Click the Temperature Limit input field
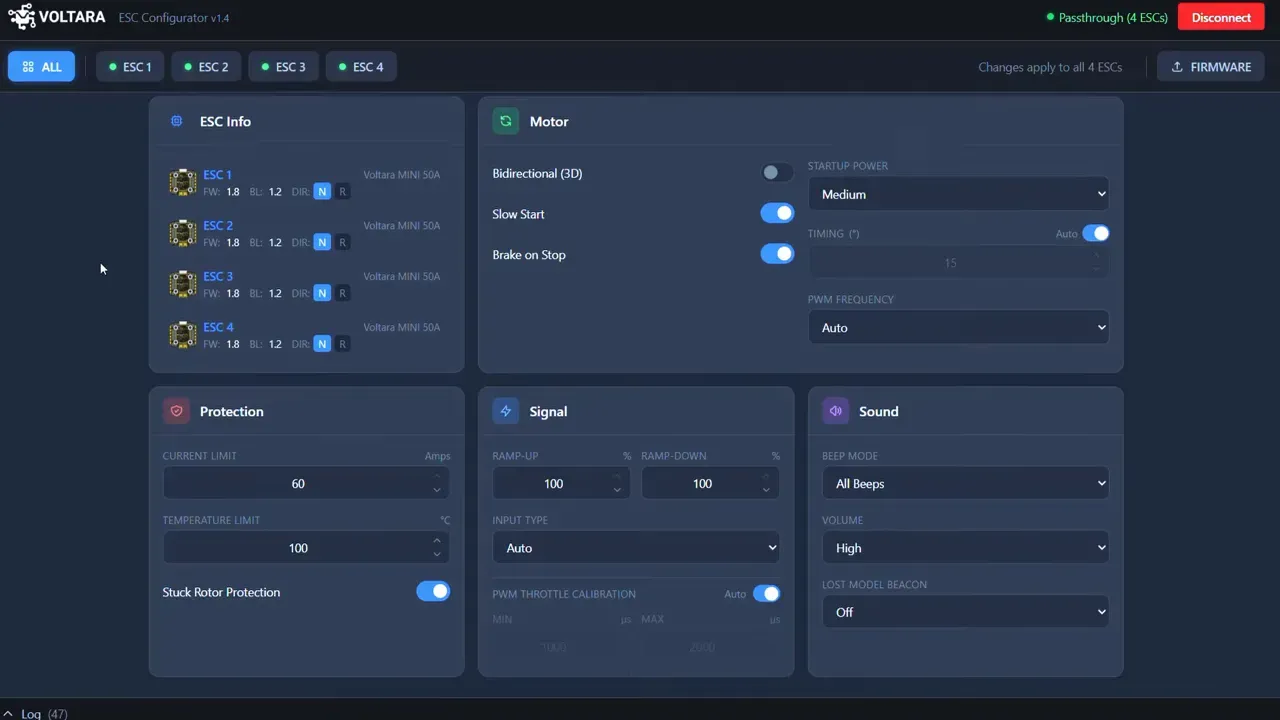This screenshot has height=720, width=1280. pyautogui.click(x=306, y=548)
